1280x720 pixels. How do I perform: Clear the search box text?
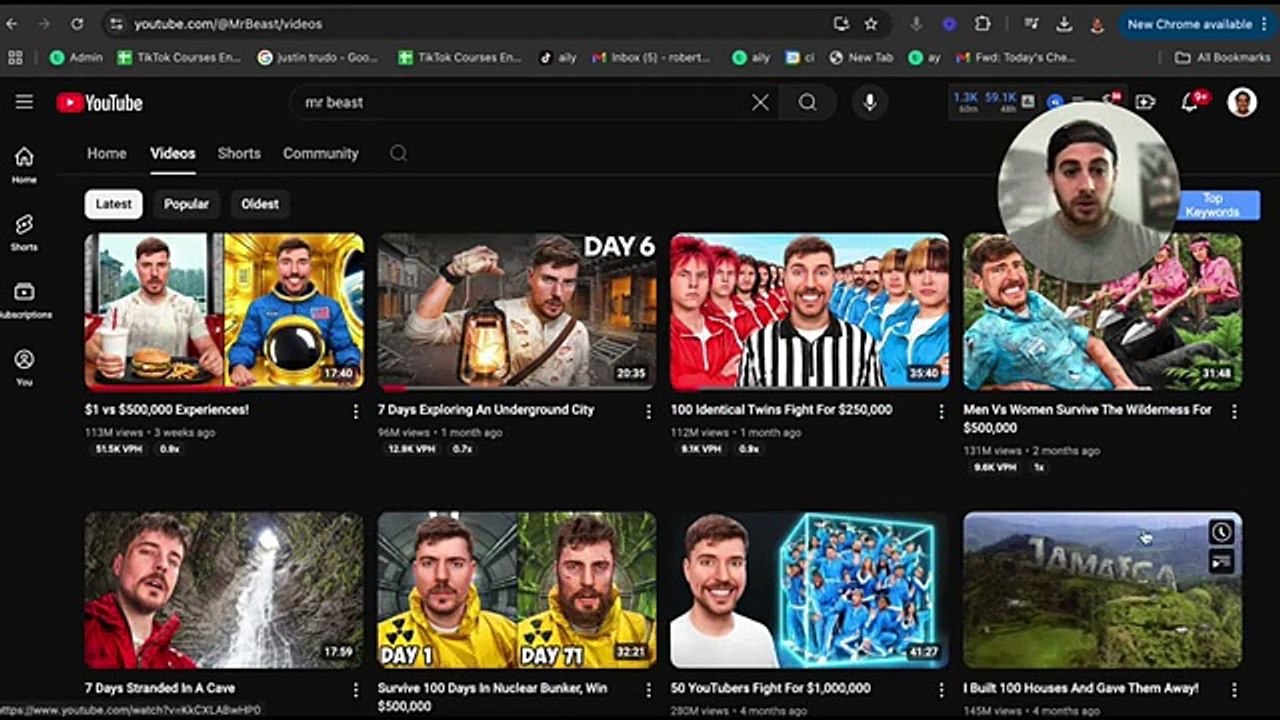pyautogui.click(x=760, y=102)
